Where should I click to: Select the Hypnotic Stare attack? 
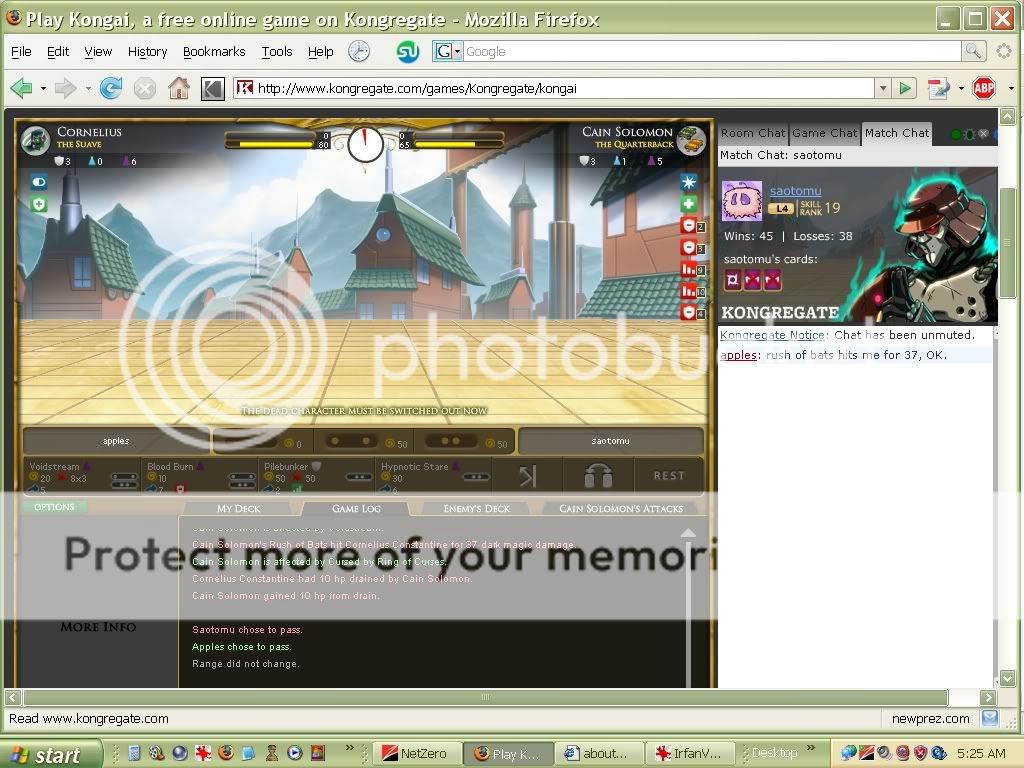coord(434,476)
